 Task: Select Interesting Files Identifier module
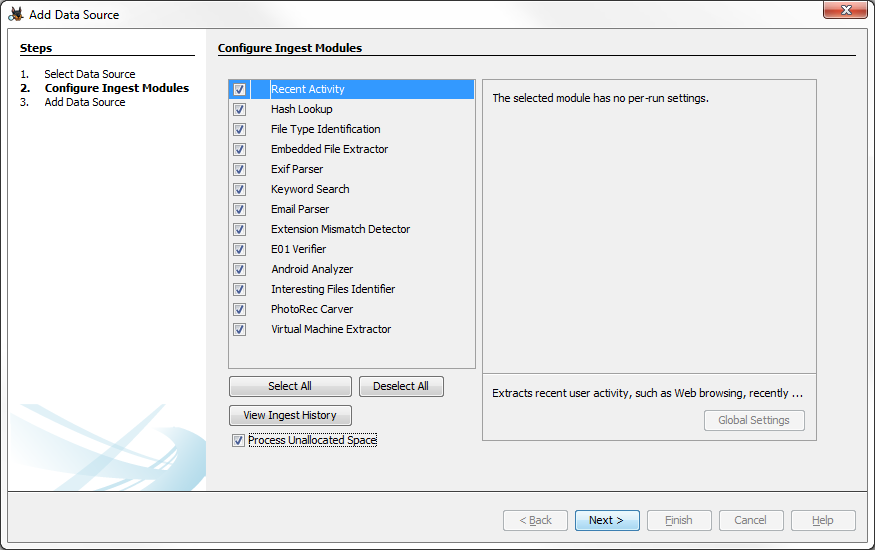coord(333,290)
